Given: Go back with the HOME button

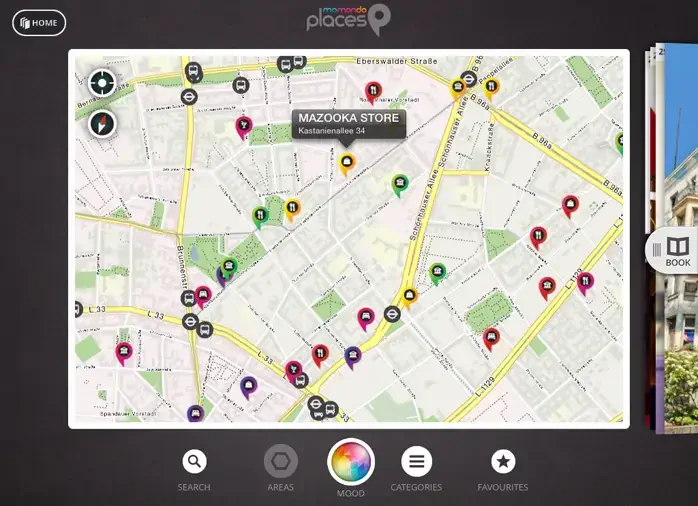Looking at the screenshot, I should 39,23.
